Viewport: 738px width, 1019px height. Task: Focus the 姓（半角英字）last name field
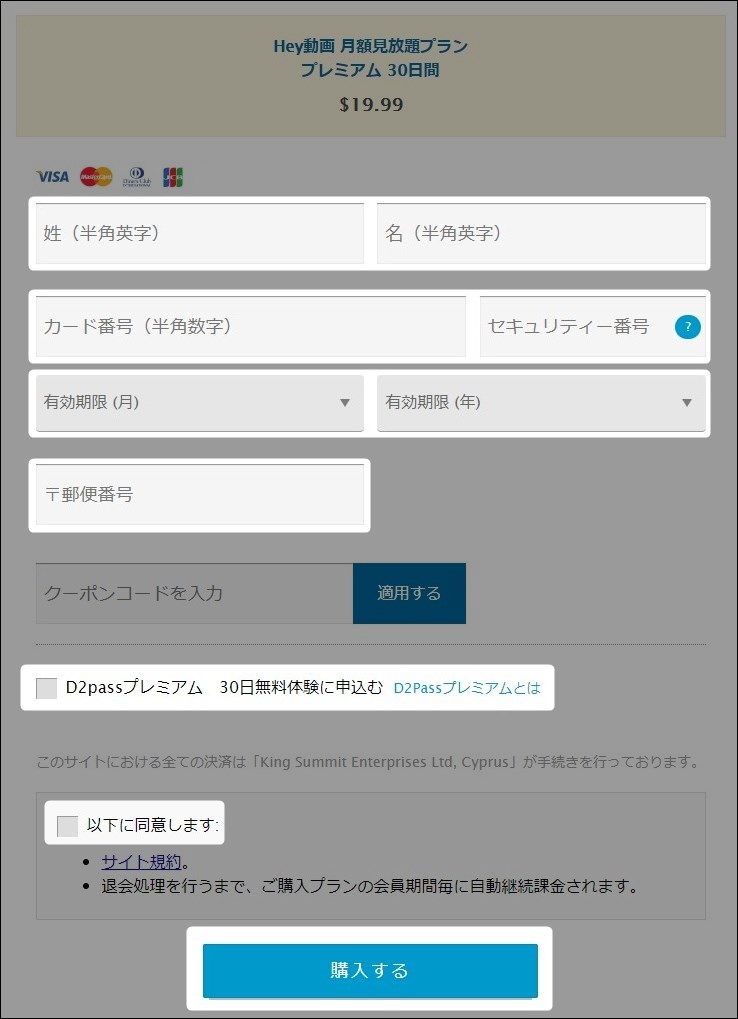200,233
